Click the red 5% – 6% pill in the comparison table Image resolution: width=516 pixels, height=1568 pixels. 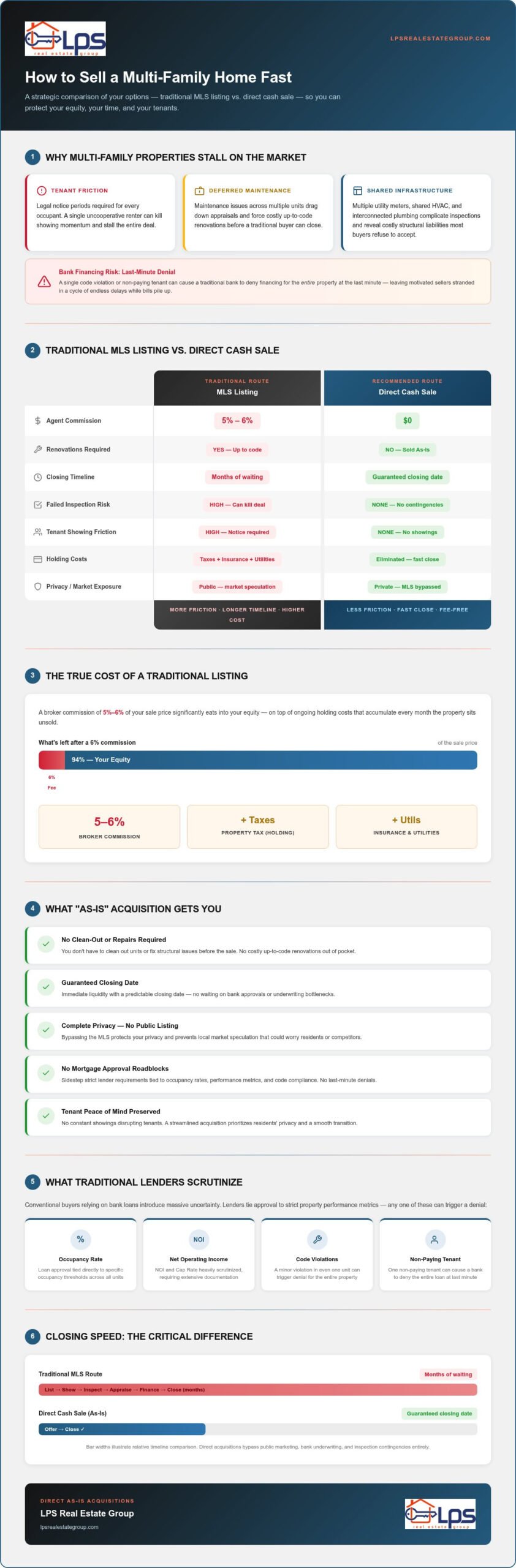(x=237, y=421)
